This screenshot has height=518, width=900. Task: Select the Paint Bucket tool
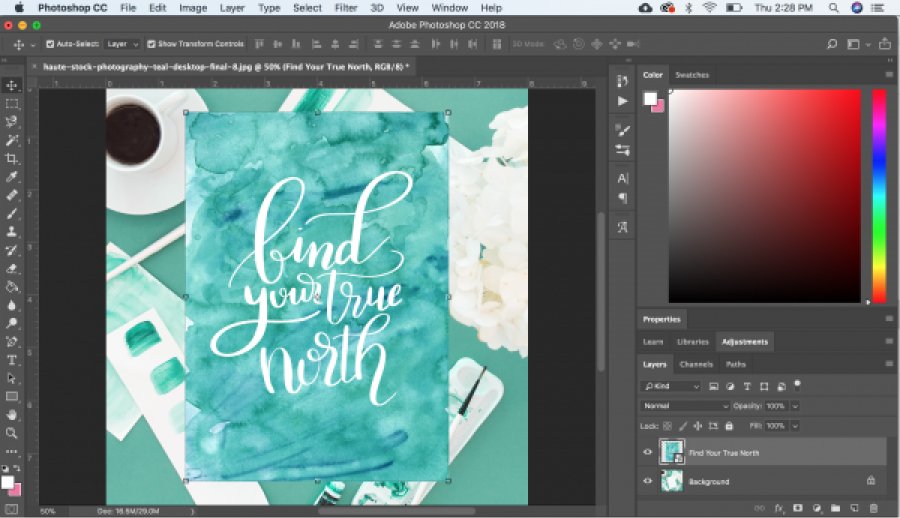coord(11,287)
